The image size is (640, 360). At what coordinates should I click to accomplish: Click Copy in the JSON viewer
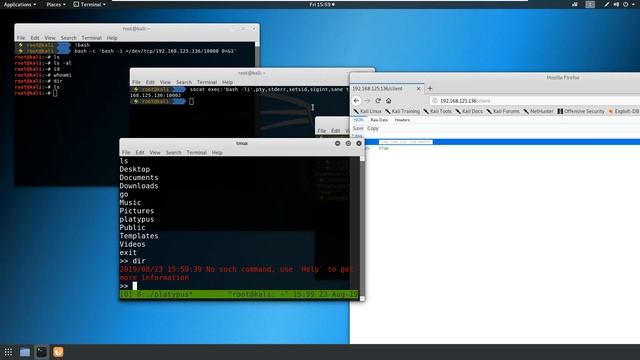pyautogui.click(x=373, y=128)
